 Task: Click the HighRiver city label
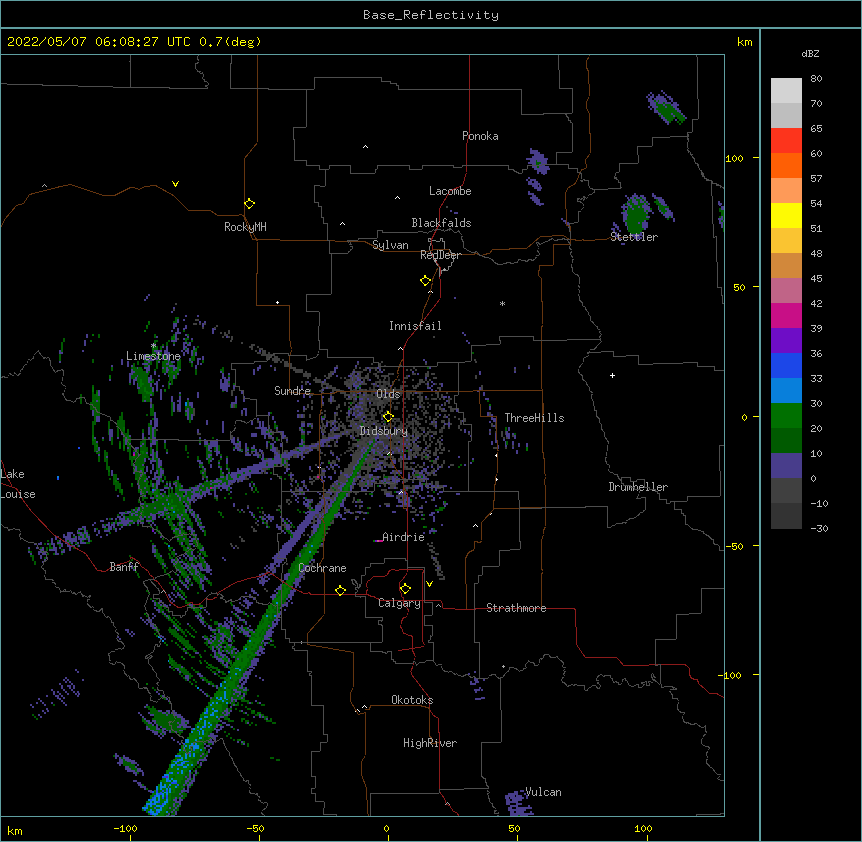tap(430, 743)
